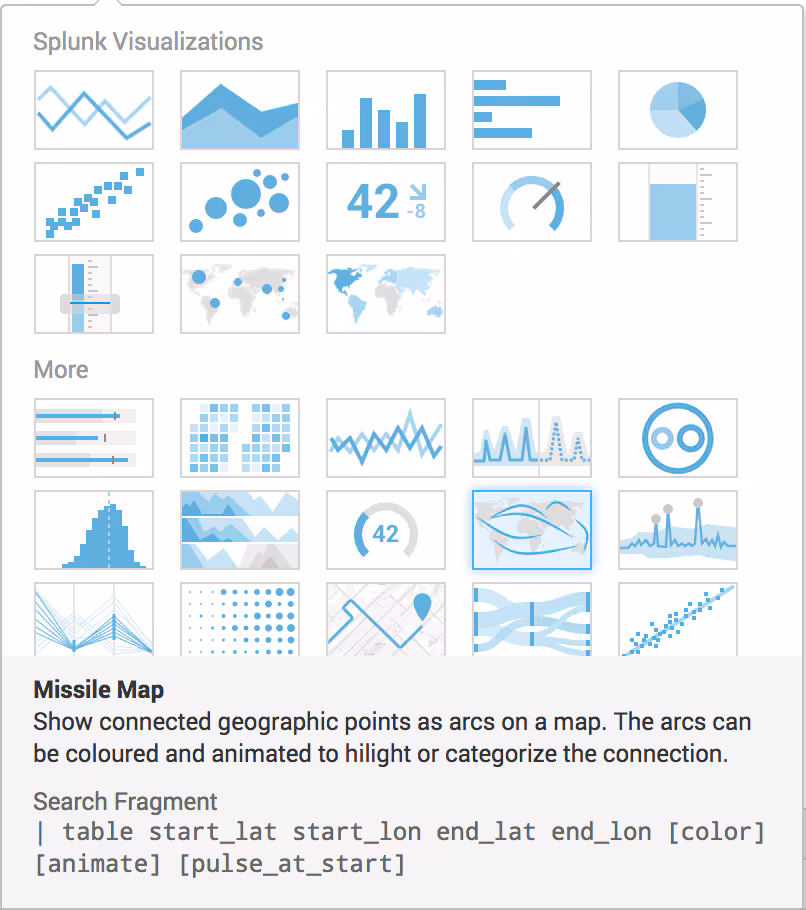Select the Filler Gauge visualization
Screen dimensions: 806x910
(x=678, y=202)
